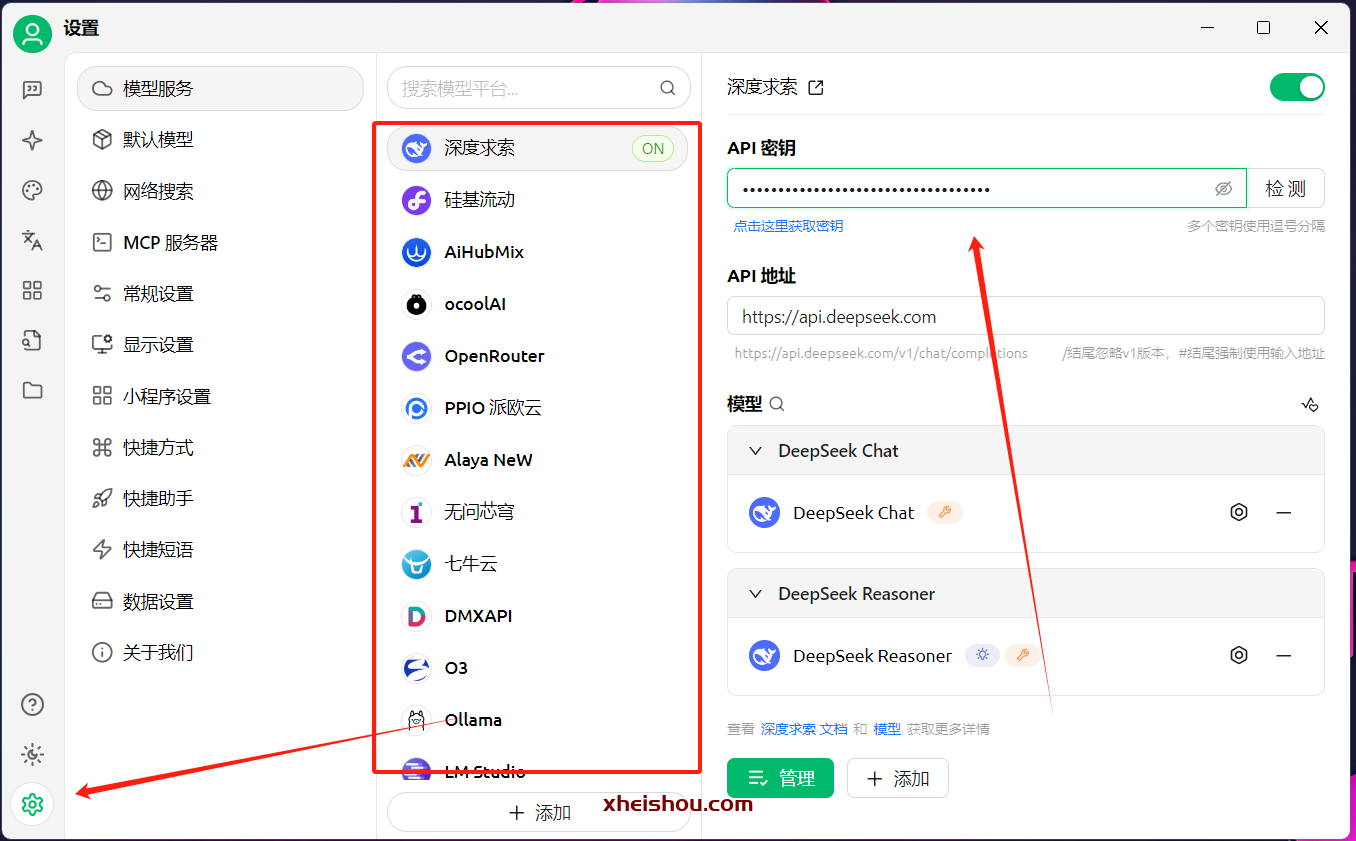Open the 模型 link in footer text

pyautogui.click(x=887, y=729)
